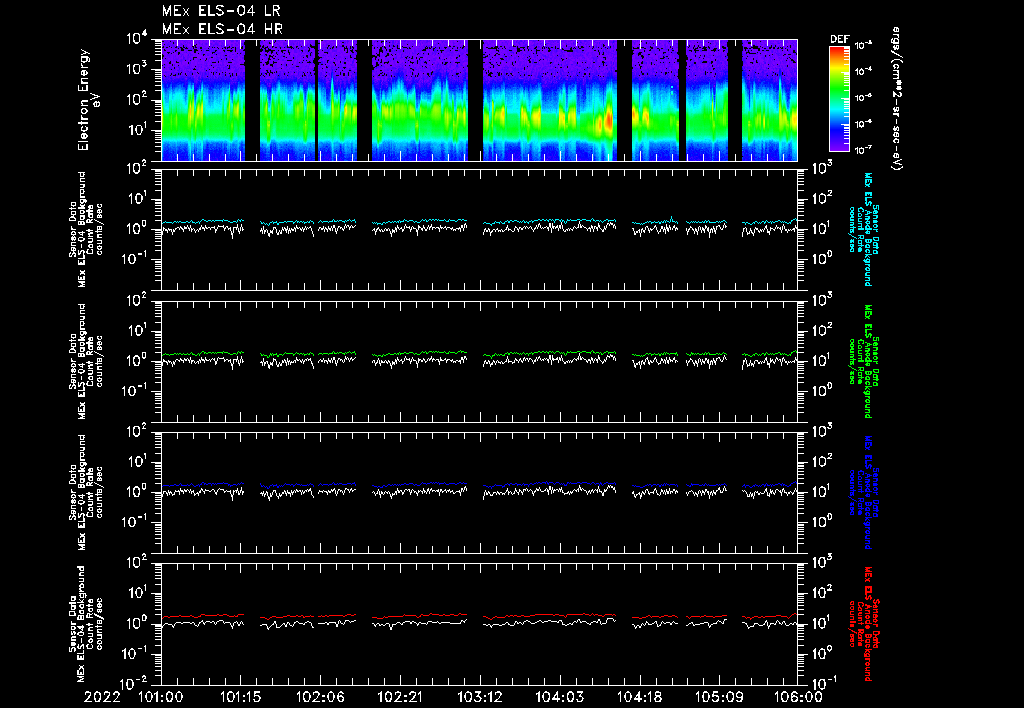1024x708 pixels.
Task: Click the 104:18 time axis label
Action: point(639,697)
